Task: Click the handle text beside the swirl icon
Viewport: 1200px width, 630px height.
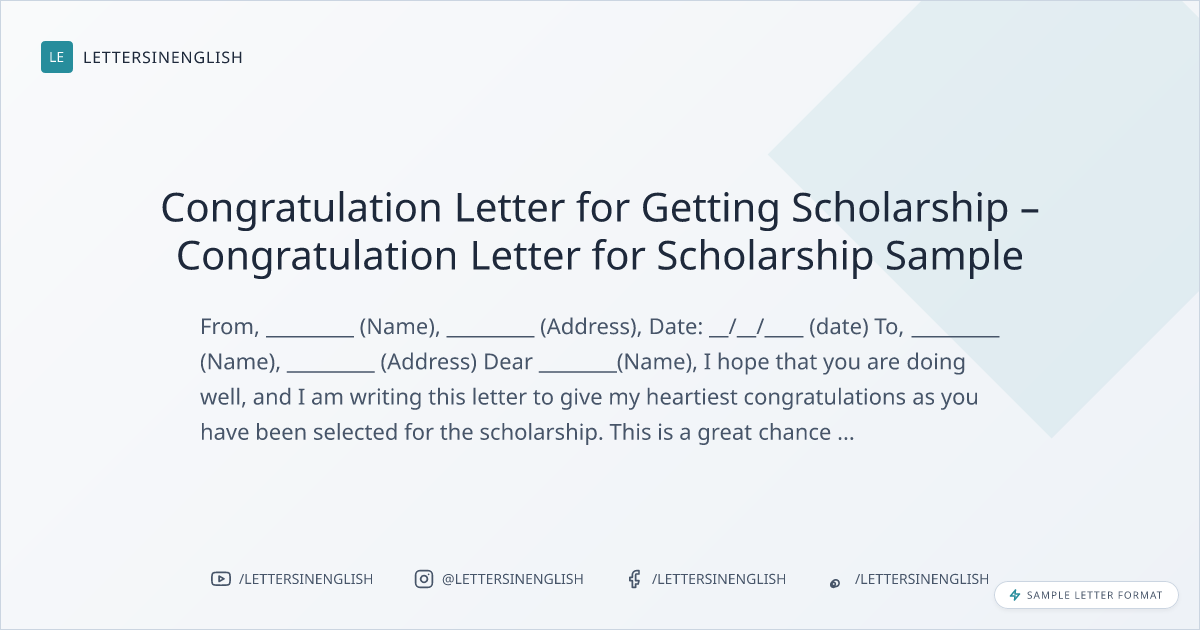Action: pos(922,579)
